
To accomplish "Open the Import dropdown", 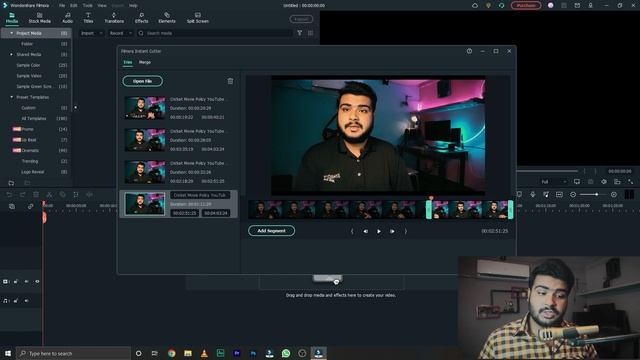I will click(91, 33).
